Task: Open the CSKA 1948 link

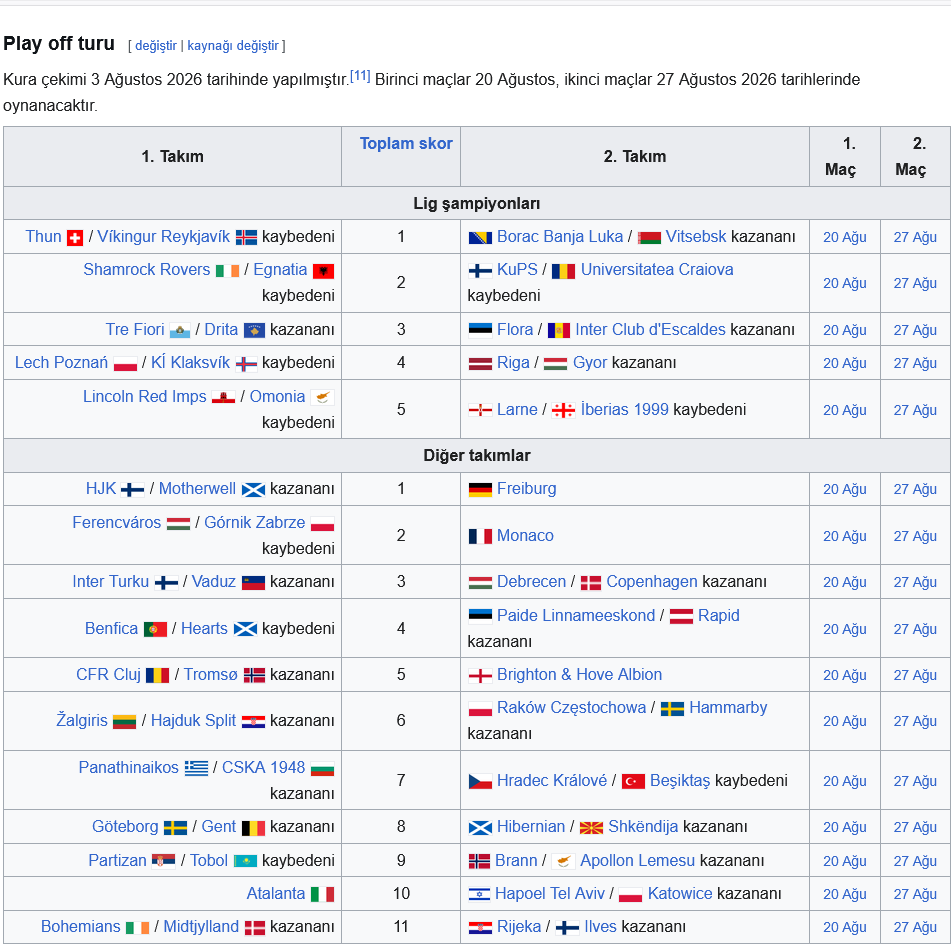Action: tap(263, 767)
